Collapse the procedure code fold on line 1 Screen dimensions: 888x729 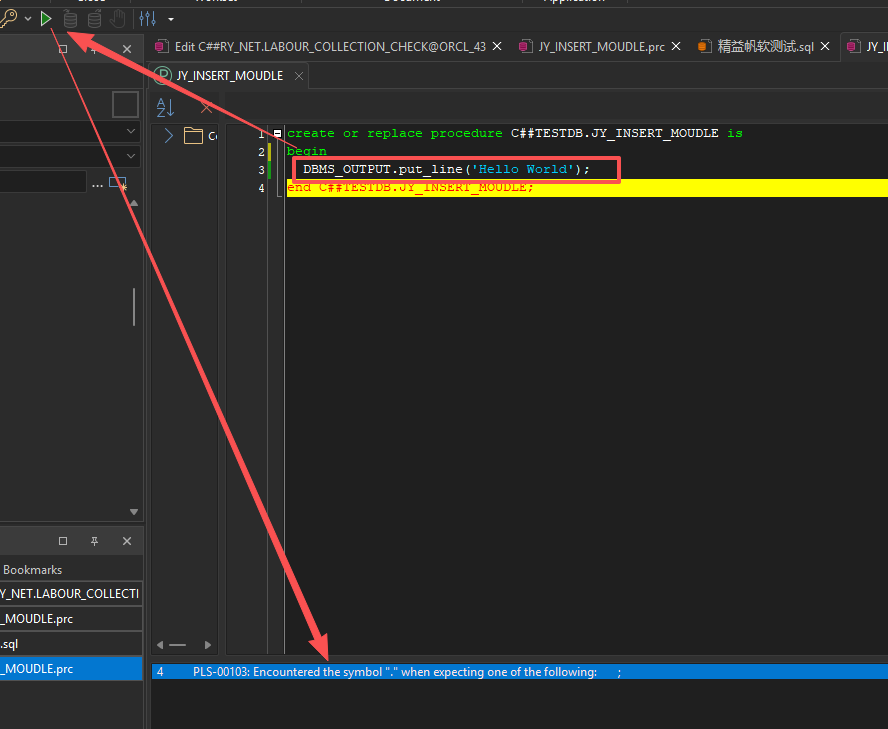278,134
